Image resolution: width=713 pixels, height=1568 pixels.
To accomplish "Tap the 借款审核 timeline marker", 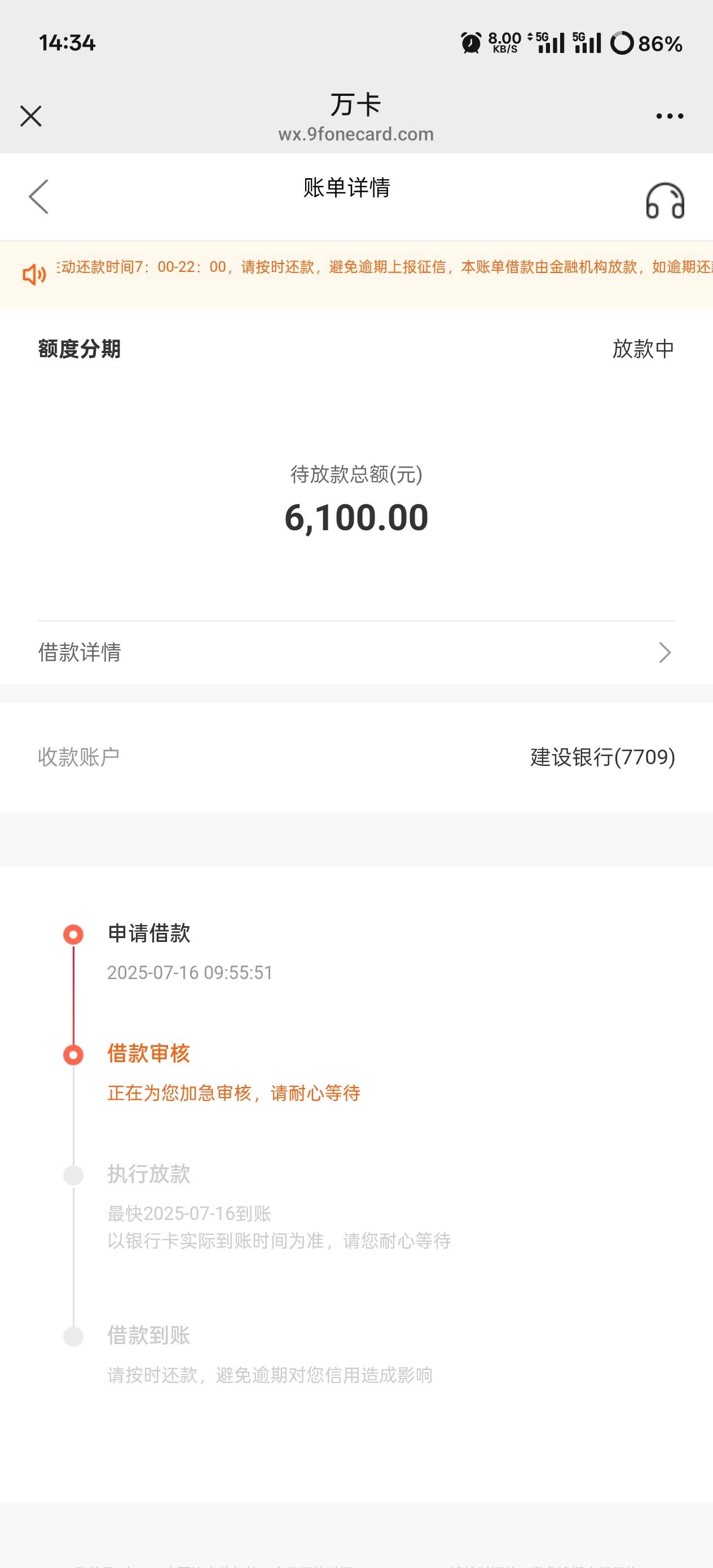I will [74, 1054].
